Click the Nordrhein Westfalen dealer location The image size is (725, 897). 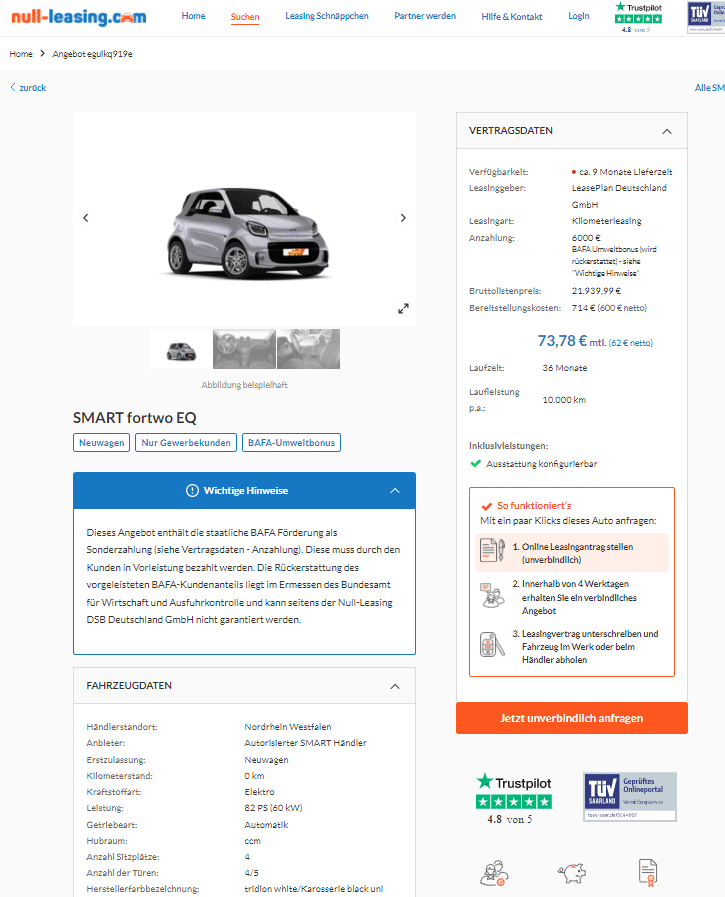288,727
